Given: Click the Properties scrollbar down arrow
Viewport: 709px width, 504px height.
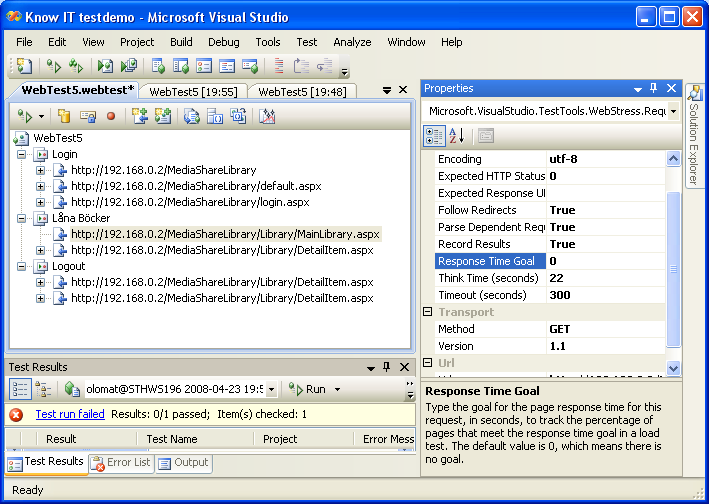Looking at the screenshot, I should coord(673,368).
